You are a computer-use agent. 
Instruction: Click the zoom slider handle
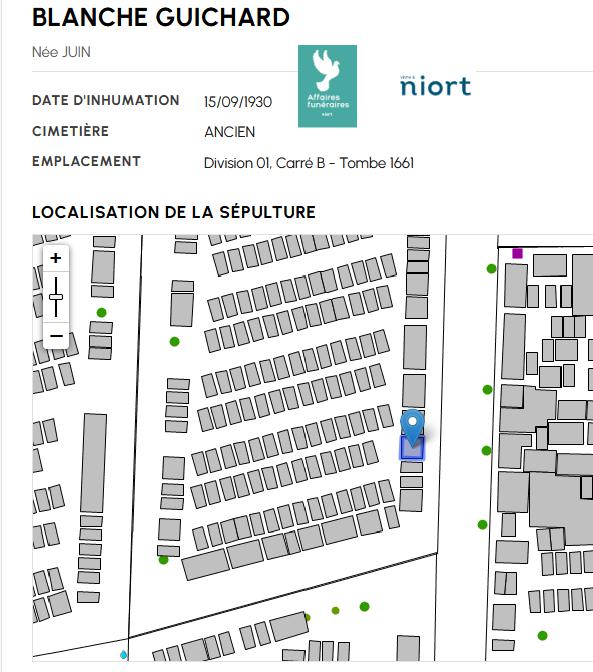56,297
